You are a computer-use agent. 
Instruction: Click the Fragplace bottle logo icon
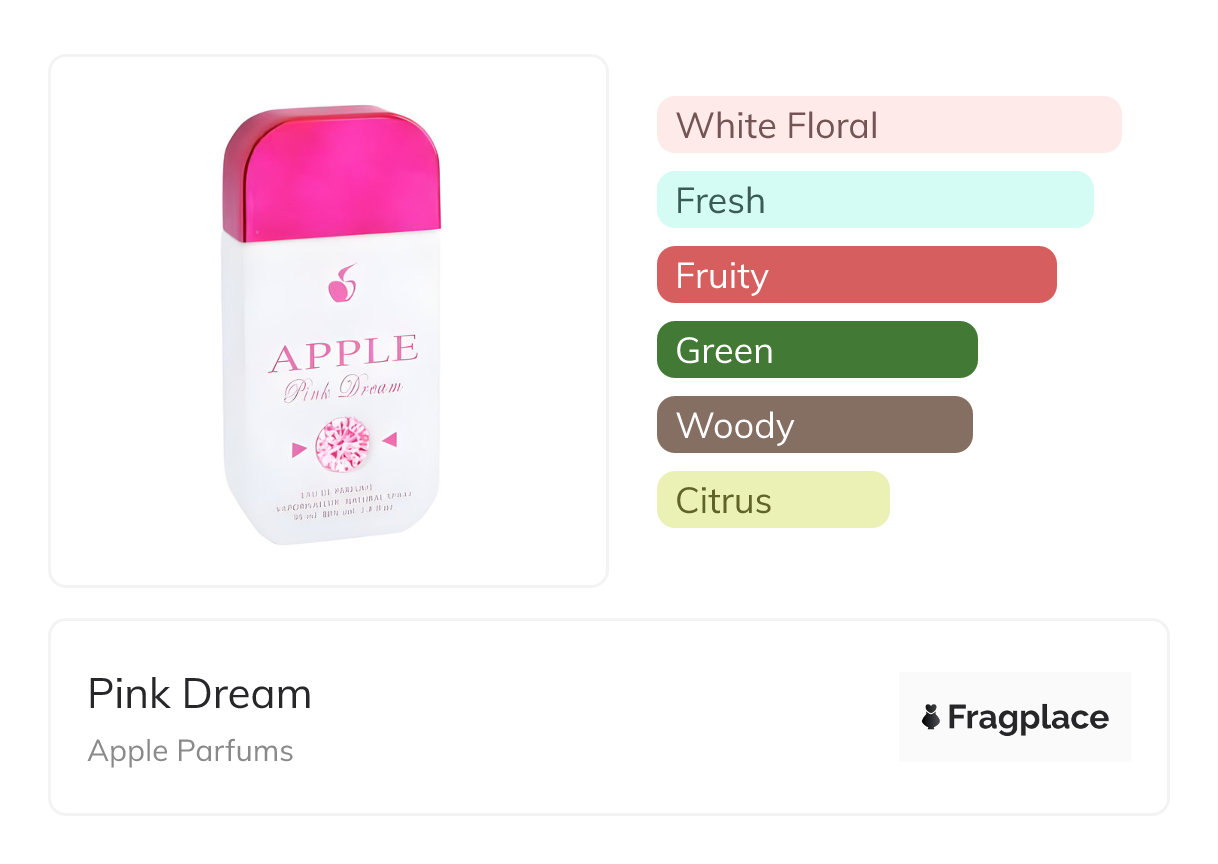(x=931, y=717)
